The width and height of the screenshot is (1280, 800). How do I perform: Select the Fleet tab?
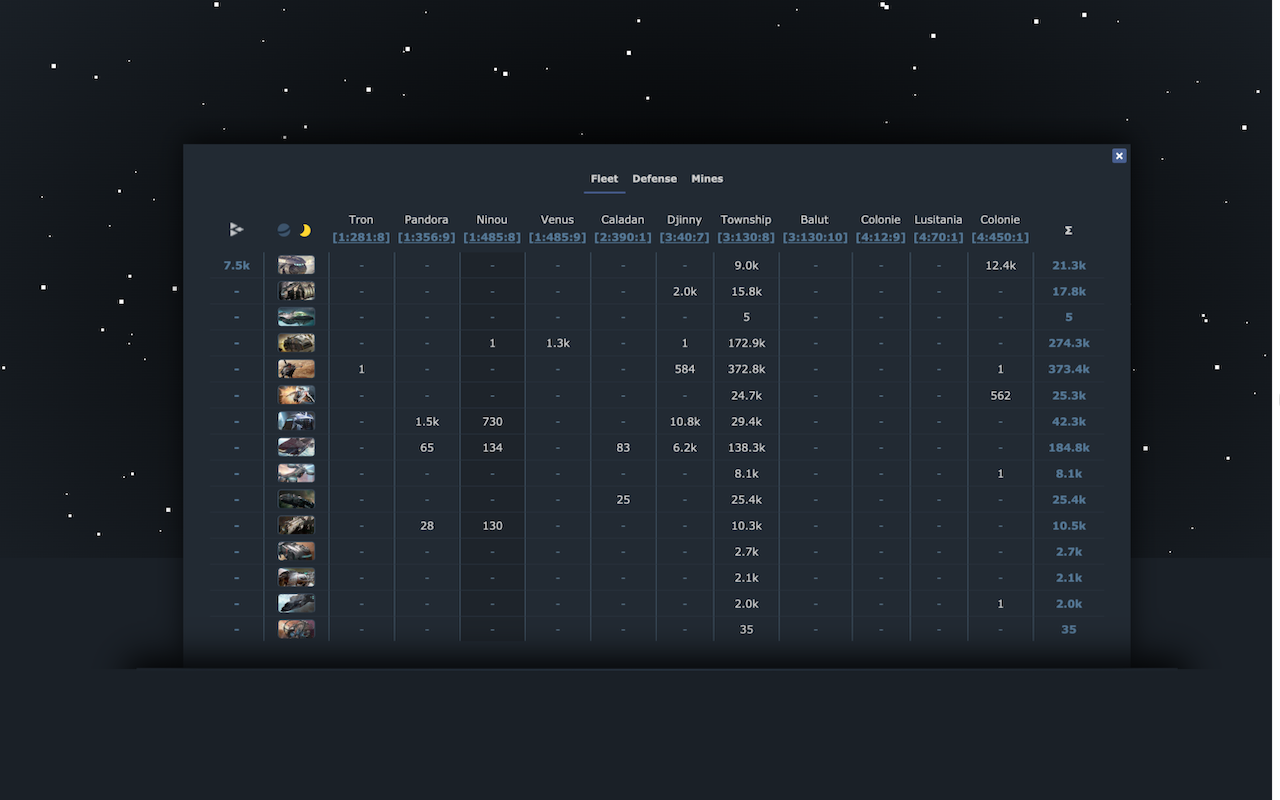604,179
